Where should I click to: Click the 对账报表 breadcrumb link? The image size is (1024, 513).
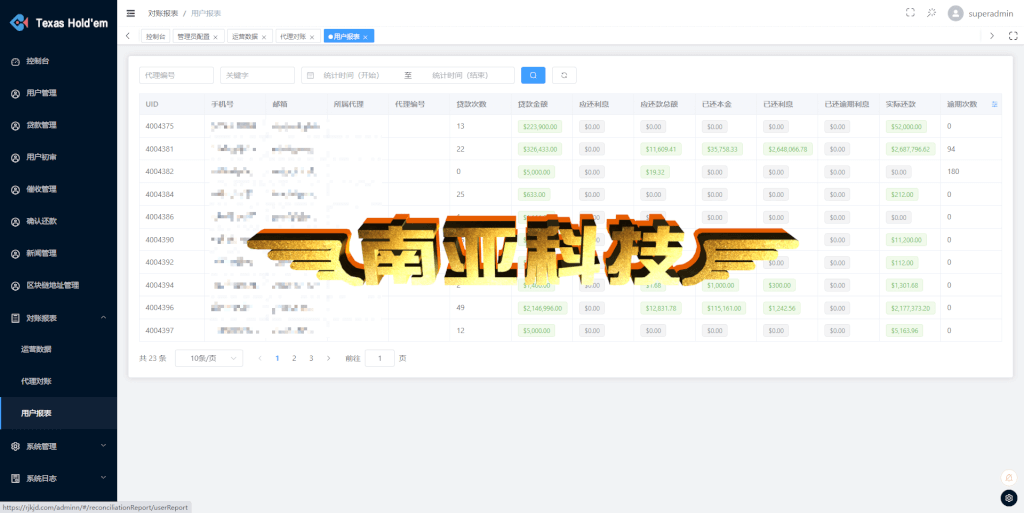163,13
